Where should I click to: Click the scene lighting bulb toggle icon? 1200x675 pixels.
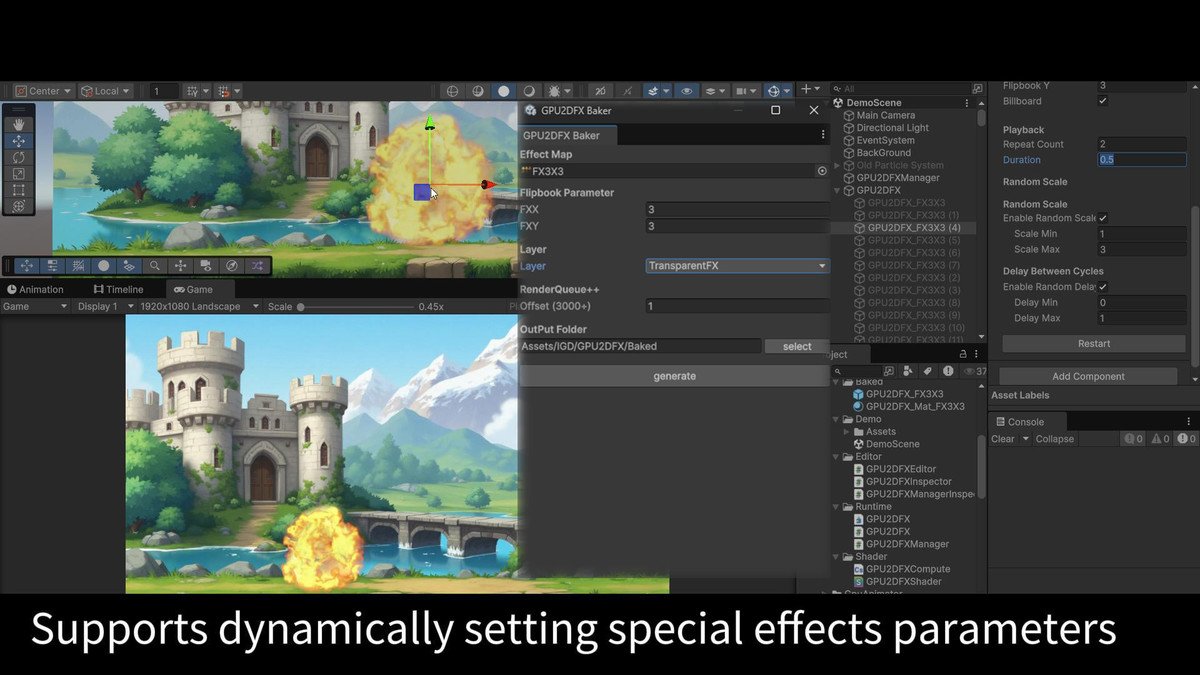tap(504, 90)
